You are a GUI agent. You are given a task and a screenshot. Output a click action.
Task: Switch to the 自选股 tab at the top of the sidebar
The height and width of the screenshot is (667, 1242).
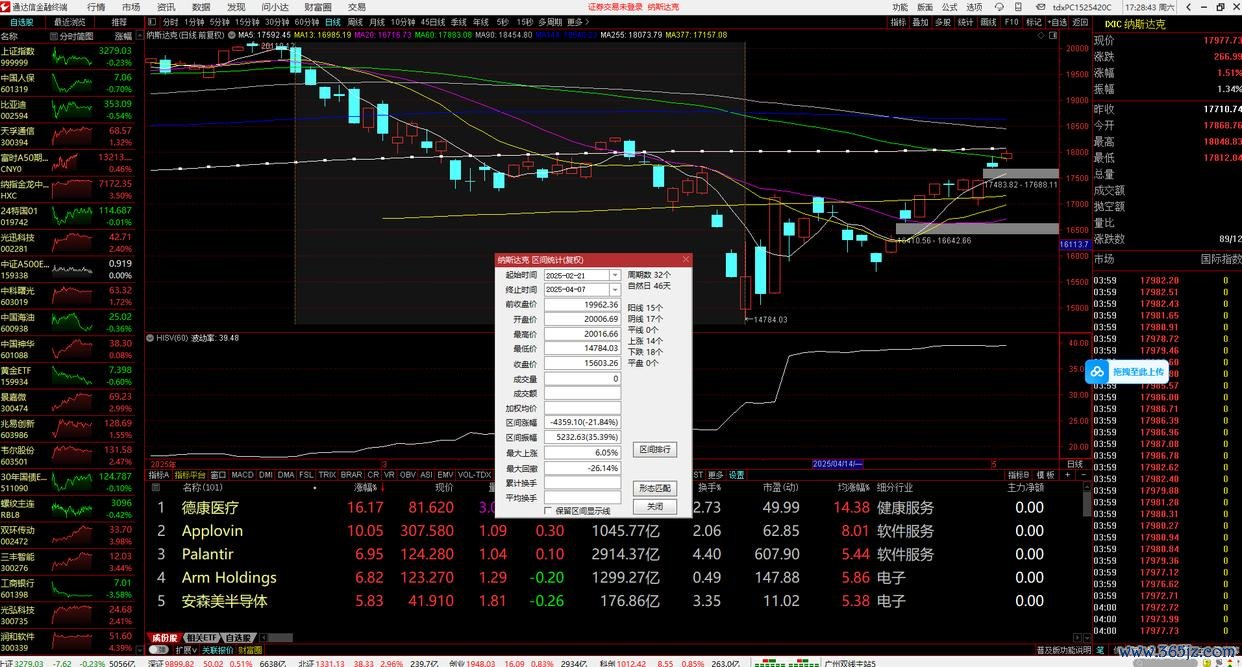[x=21, y=21]
